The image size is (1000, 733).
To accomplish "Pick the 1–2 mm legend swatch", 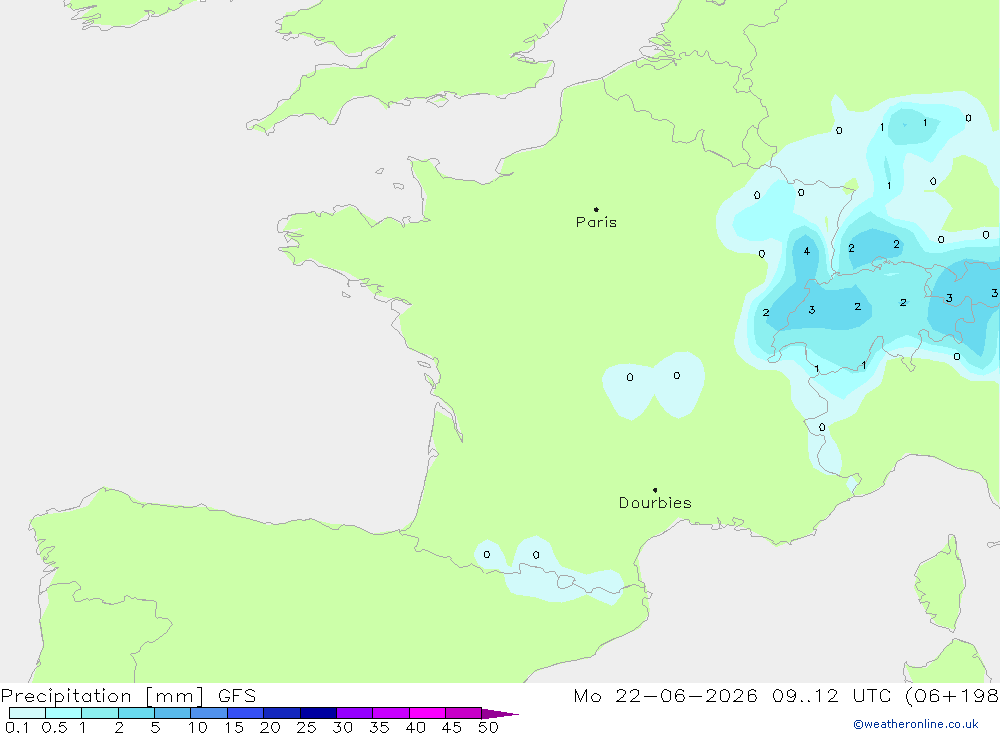I will point(99,713).
